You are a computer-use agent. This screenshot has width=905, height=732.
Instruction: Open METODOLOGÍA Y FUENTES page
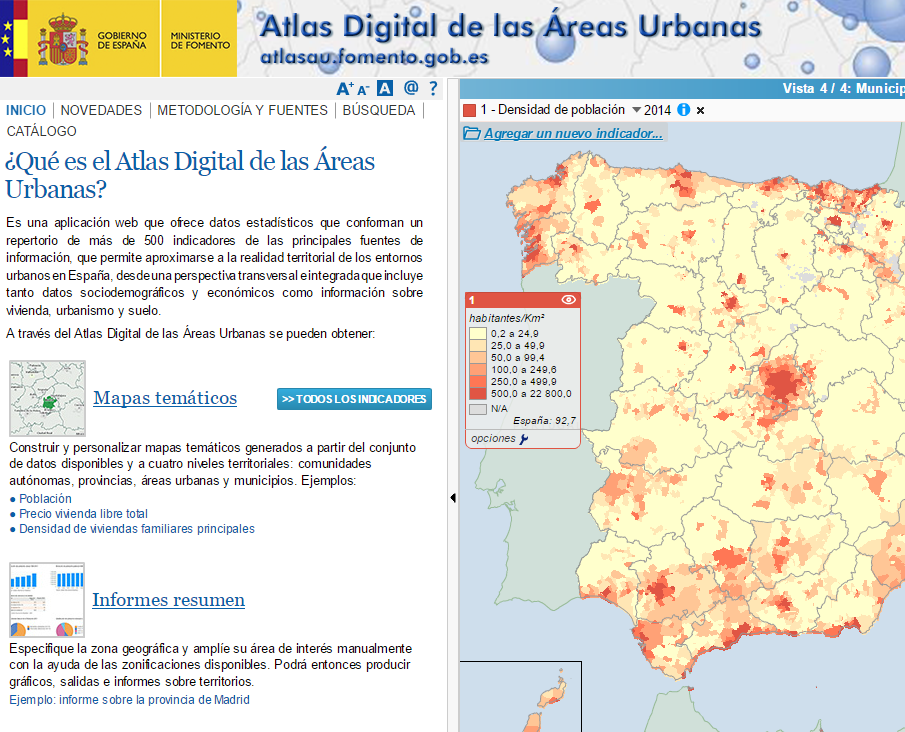tap(242, 110)
